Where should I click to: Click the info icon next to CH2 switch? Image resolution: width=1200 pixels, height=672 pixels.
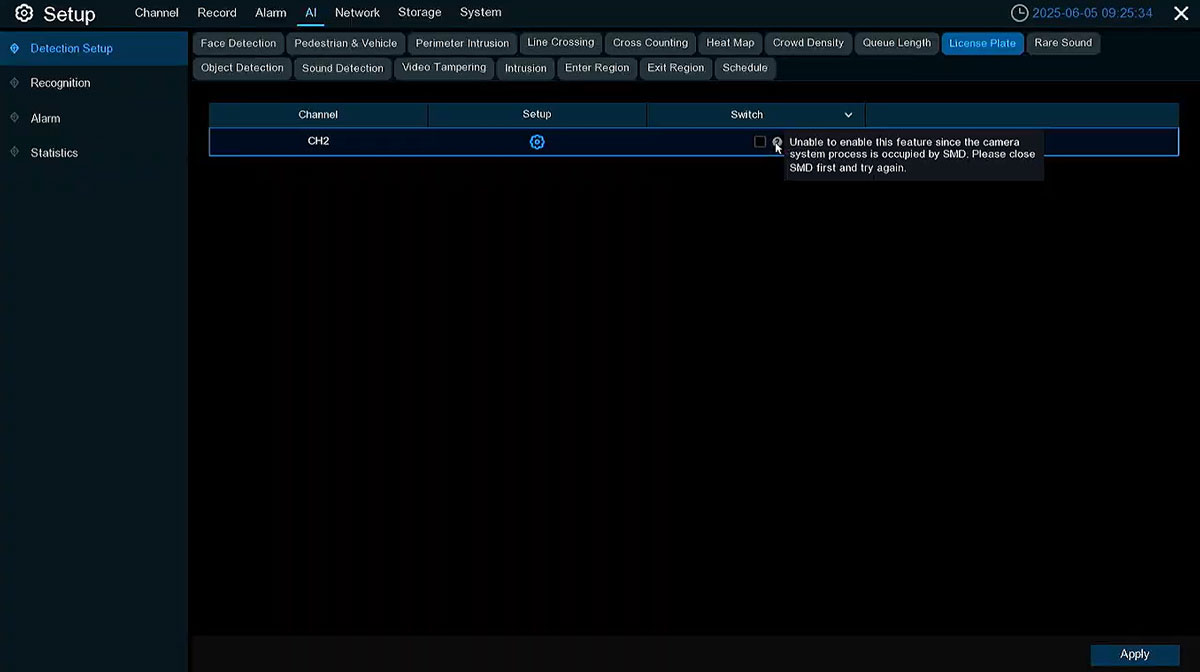click(777, 142)
